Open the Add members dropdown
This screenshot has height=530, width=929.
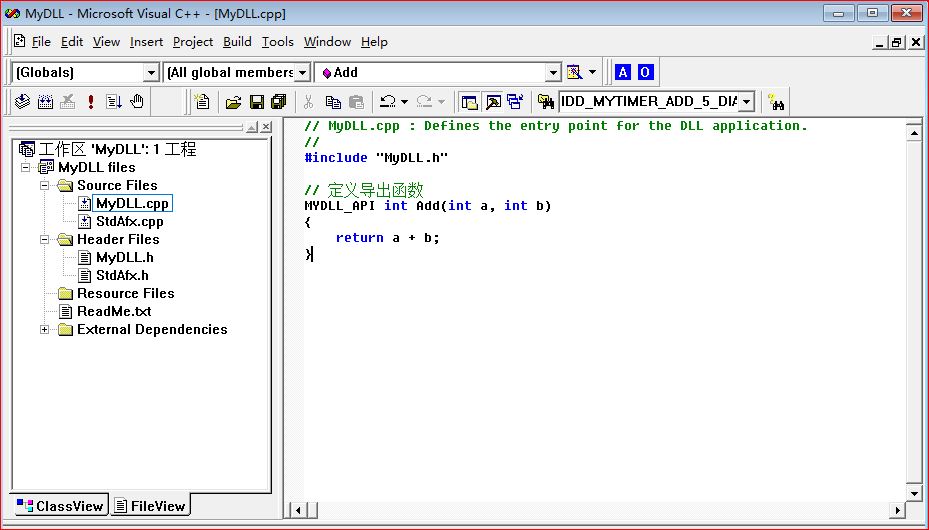coord(553,73)
